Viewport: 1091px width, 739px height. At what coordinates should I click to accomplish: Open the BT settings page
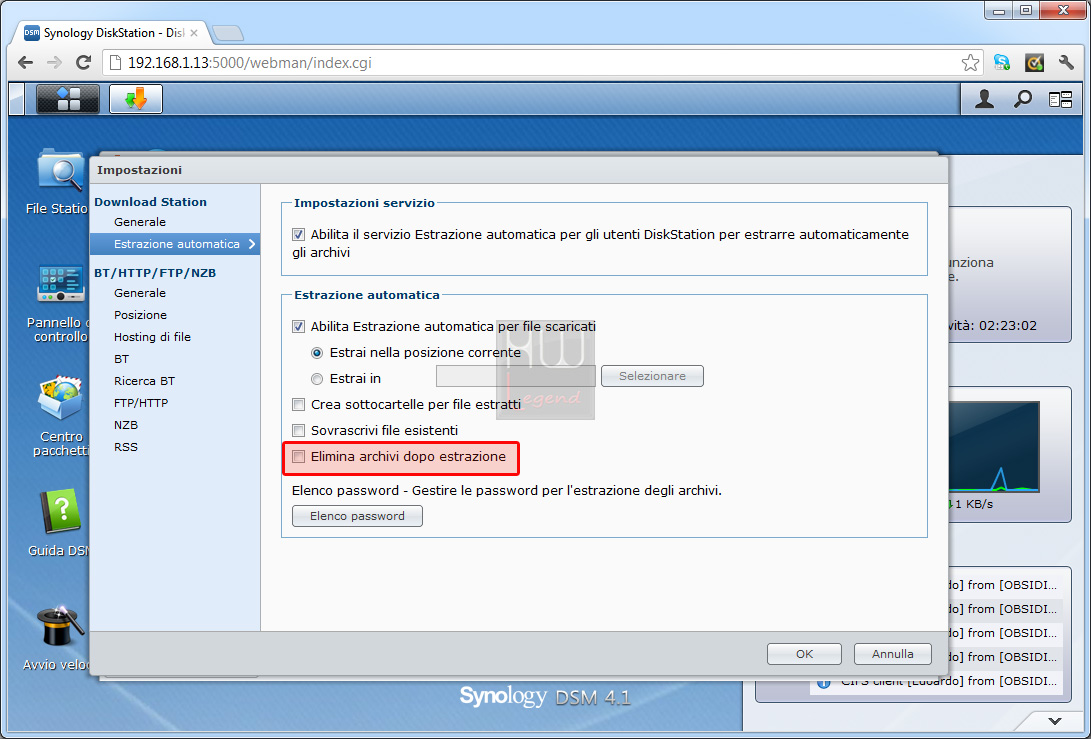pyautogui.click(x=122, y=359)
